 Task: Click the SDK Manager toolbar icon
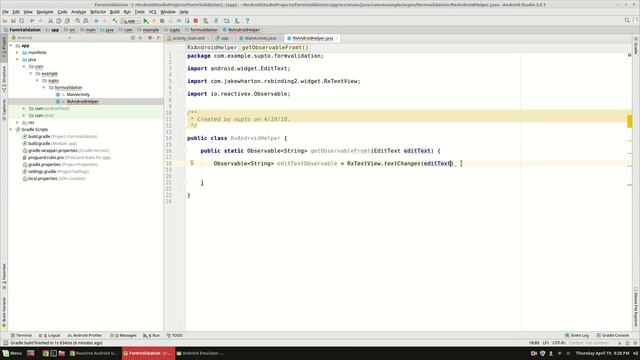(237, 20)
